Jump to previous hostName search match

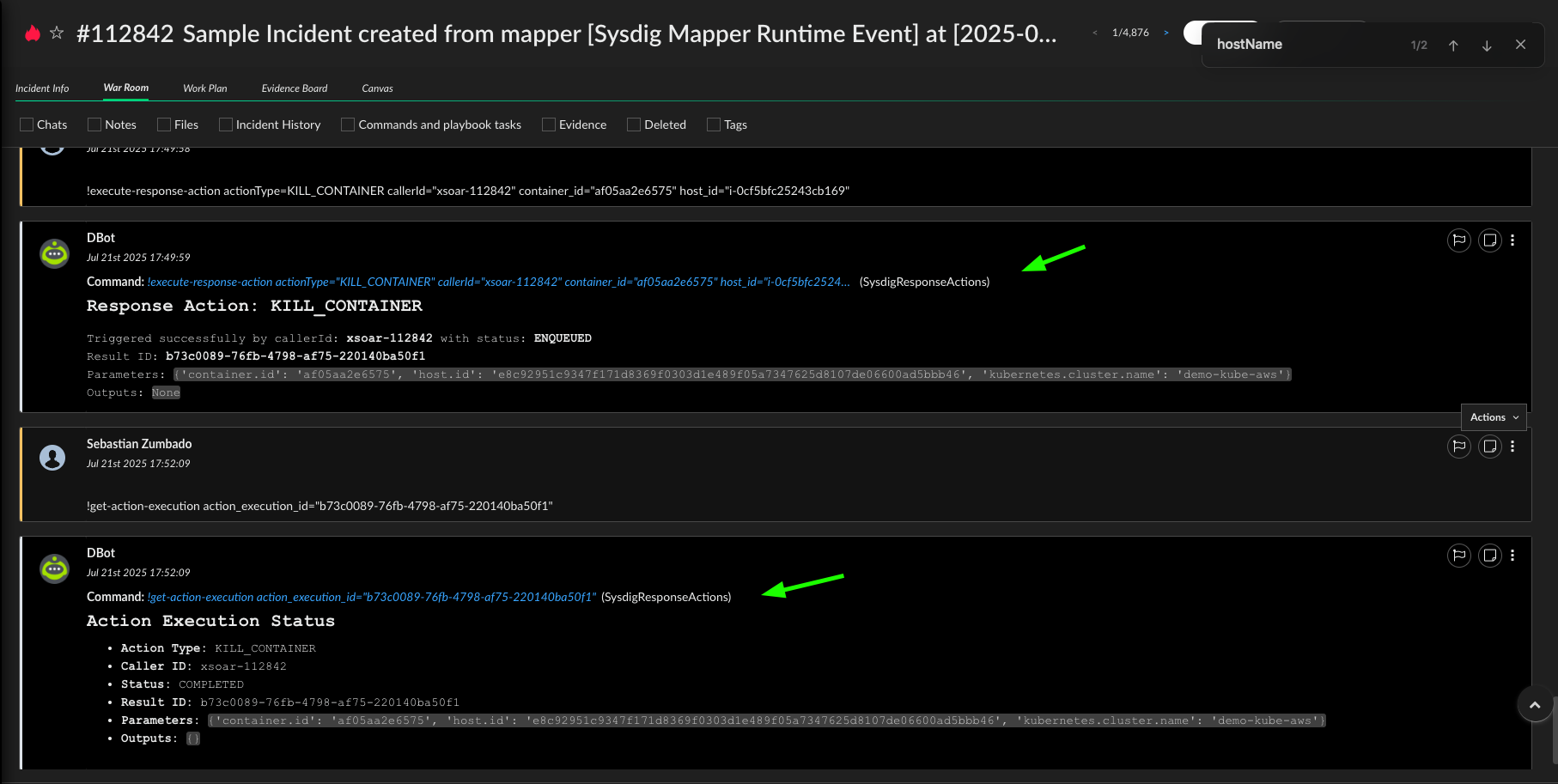coord(1453,46)
